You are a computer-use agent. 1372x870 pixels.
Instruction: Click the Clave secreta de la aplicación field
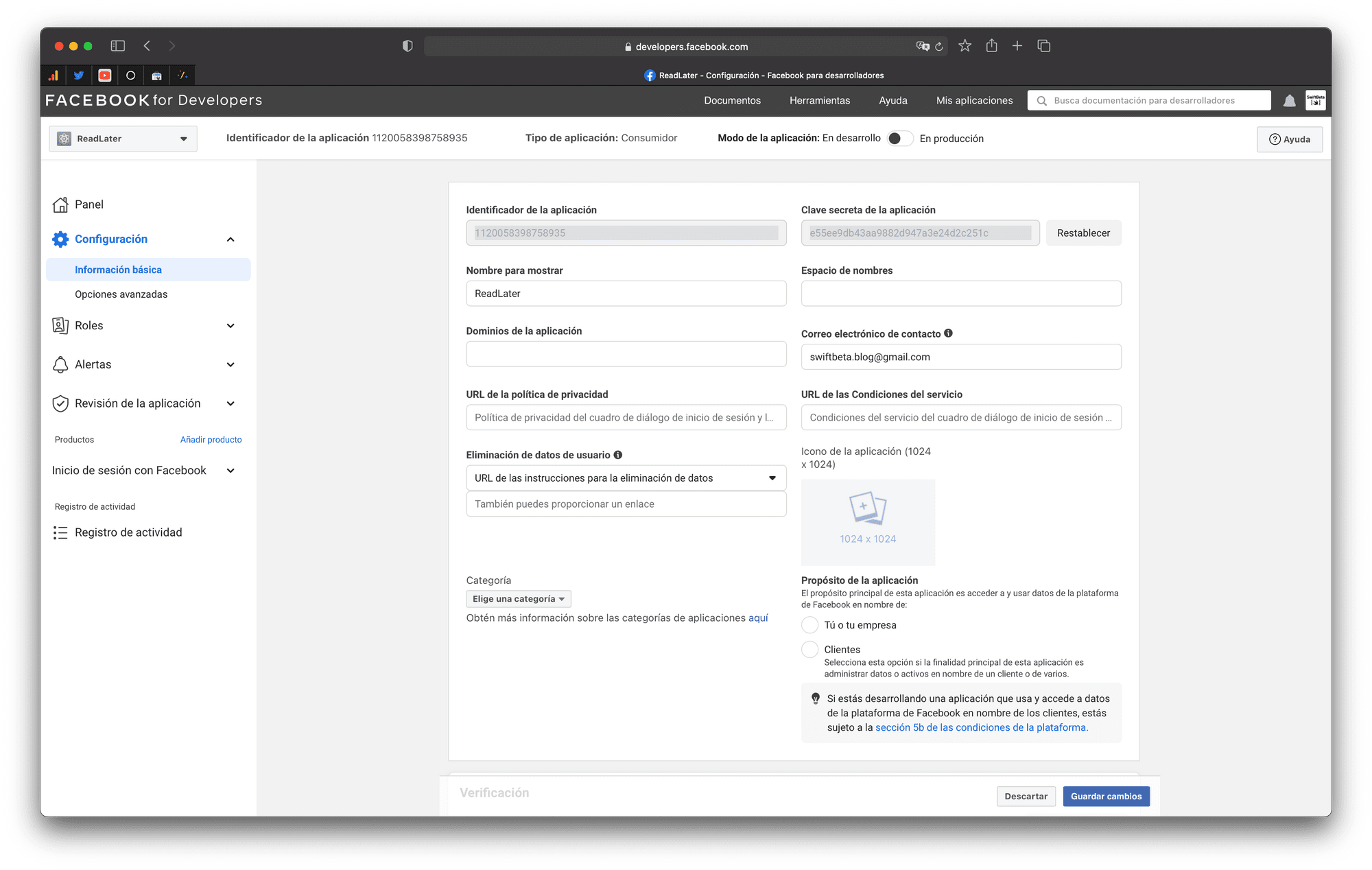[920, 233]
